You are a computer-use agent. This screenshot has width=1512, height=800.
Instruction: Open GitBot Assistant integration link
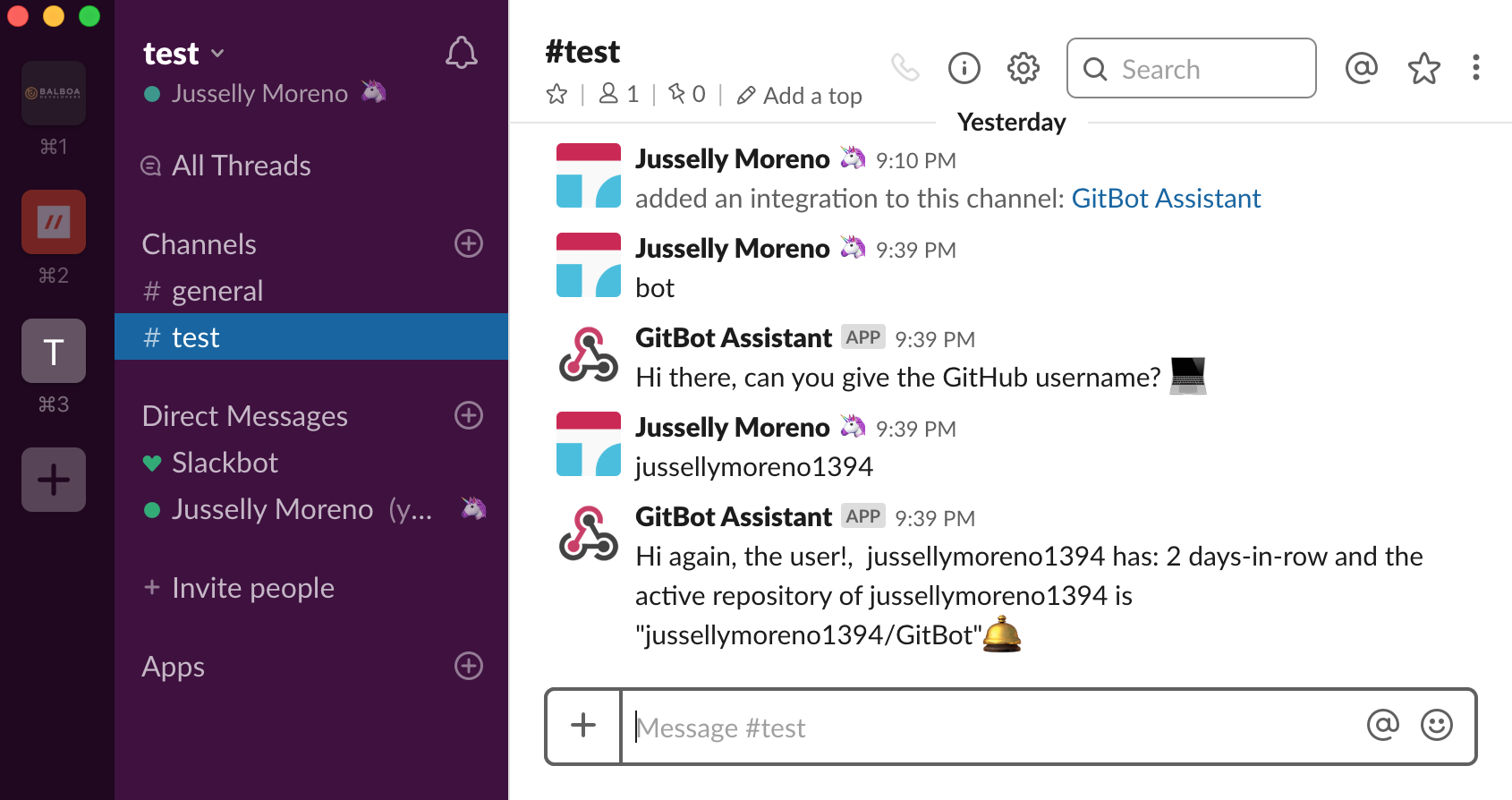click(1166, 198)
